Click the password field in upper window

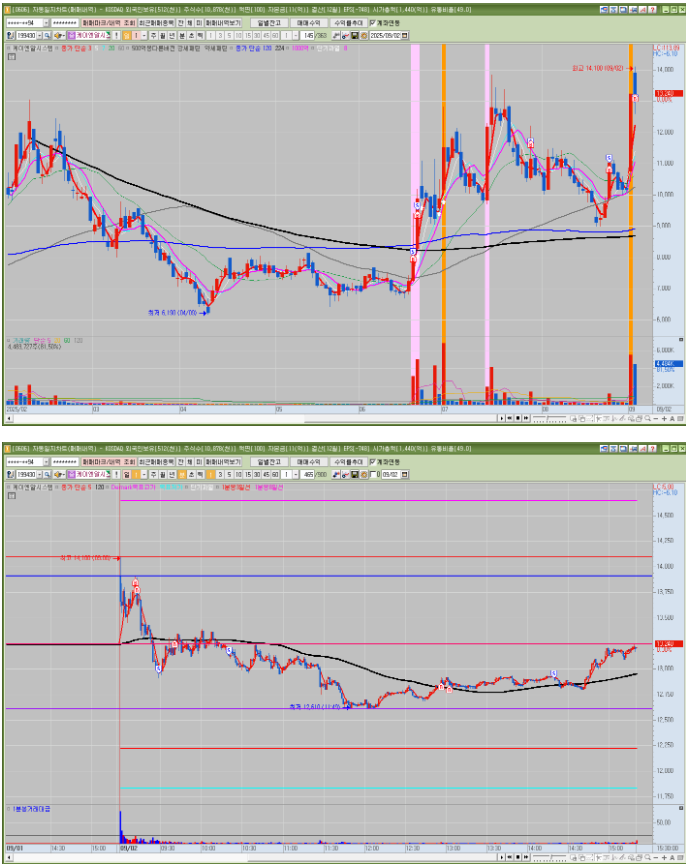pos(65,23)
